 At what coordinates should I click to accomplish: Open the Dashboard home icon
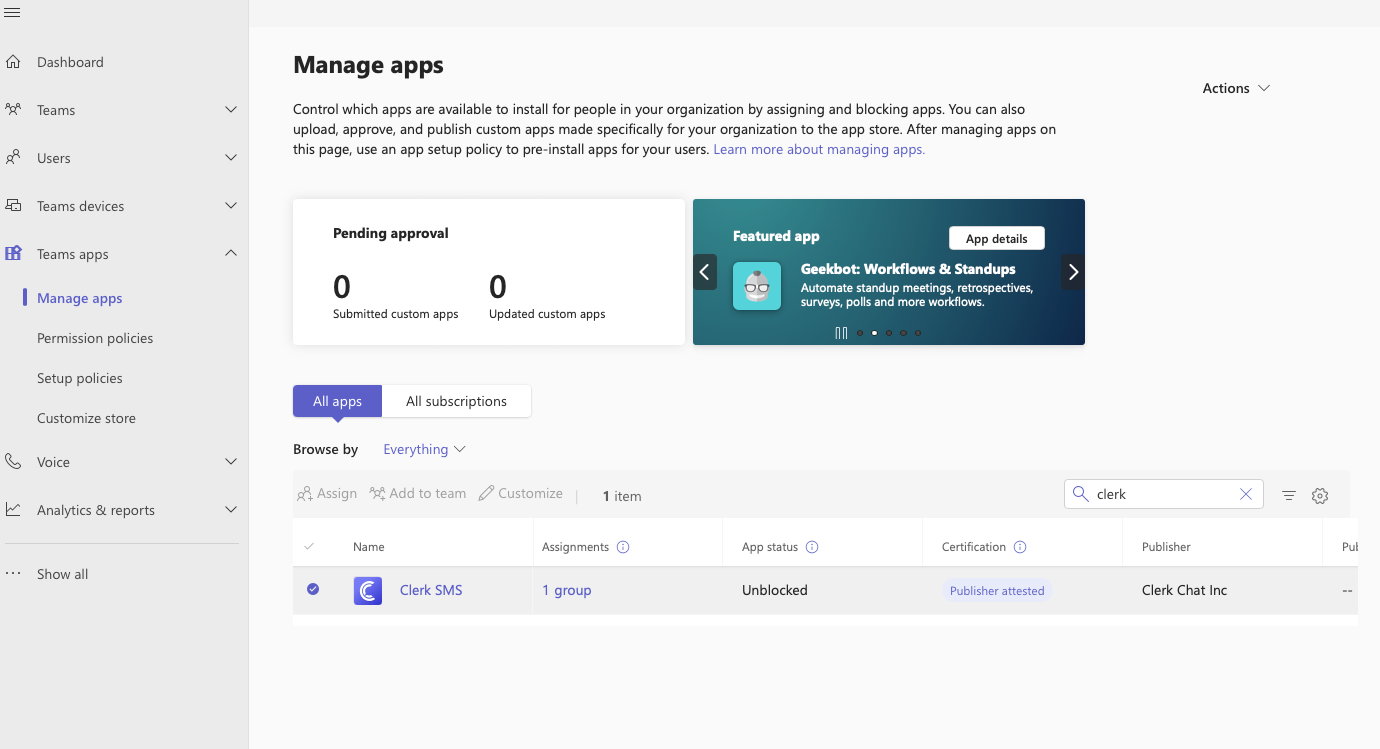[x=14, y=62]
